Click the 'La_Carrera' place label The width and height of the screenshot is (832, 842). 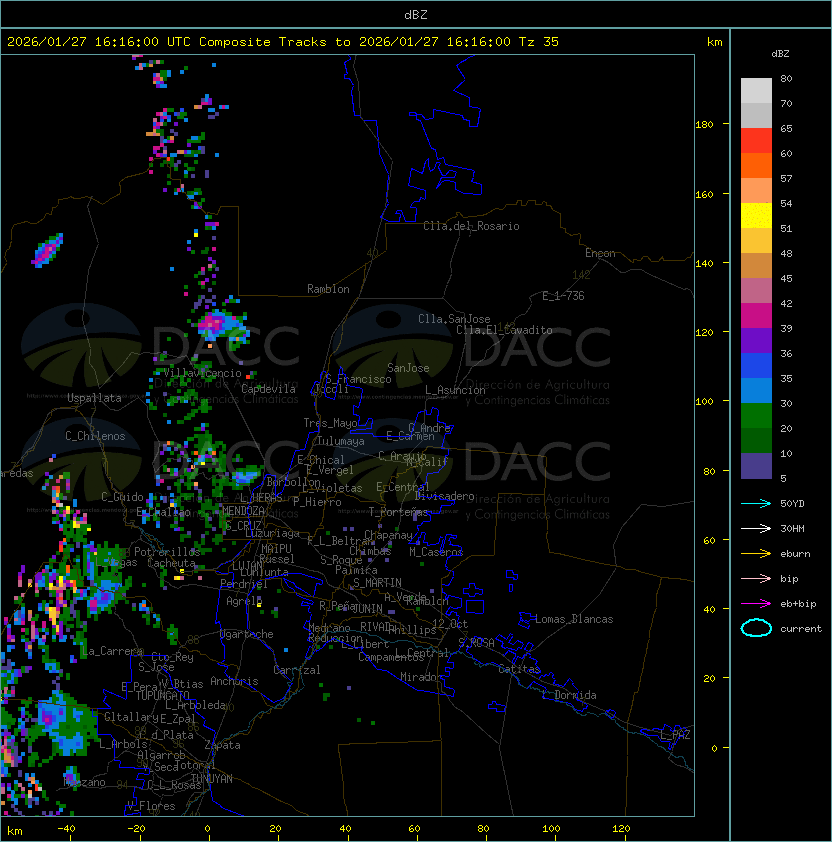[112, 651]
